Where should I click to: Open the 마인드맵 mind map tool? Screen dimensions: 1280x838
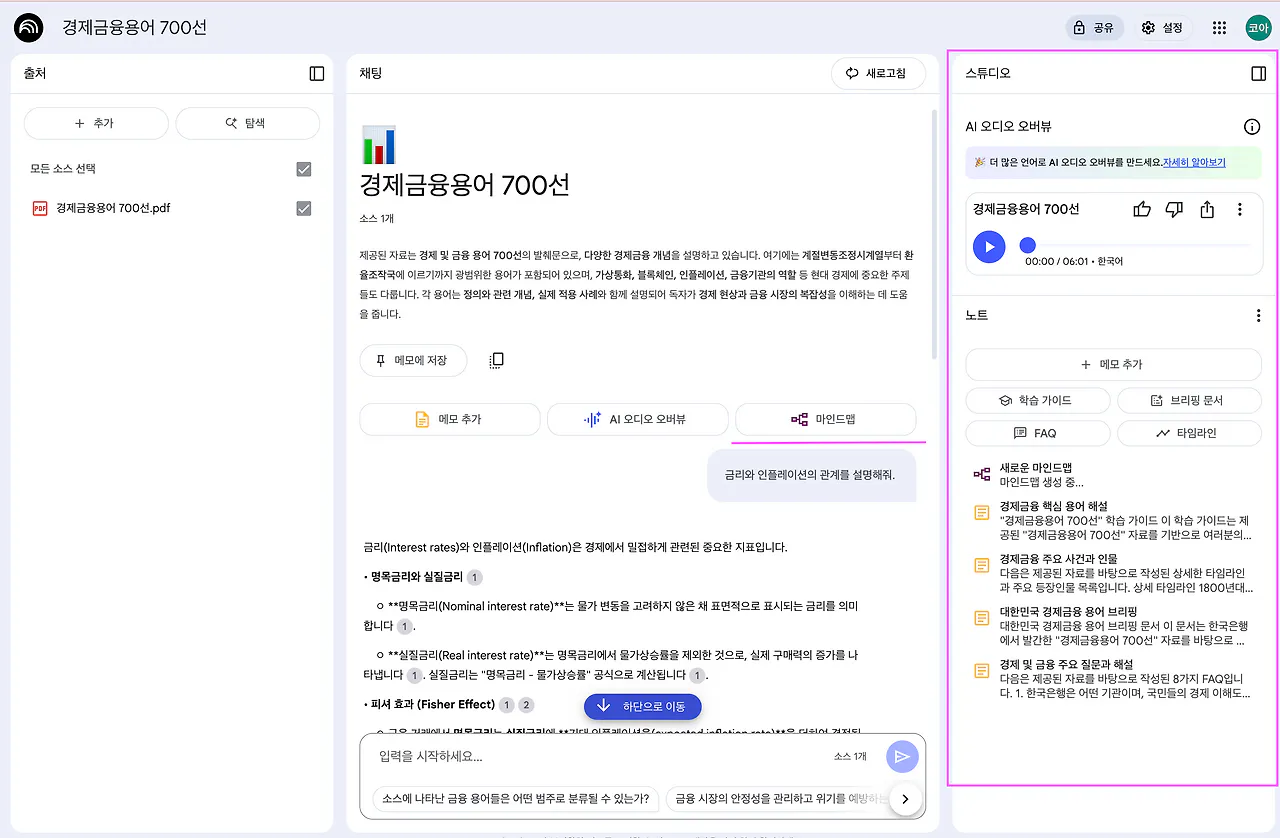[x=826, y=419]
